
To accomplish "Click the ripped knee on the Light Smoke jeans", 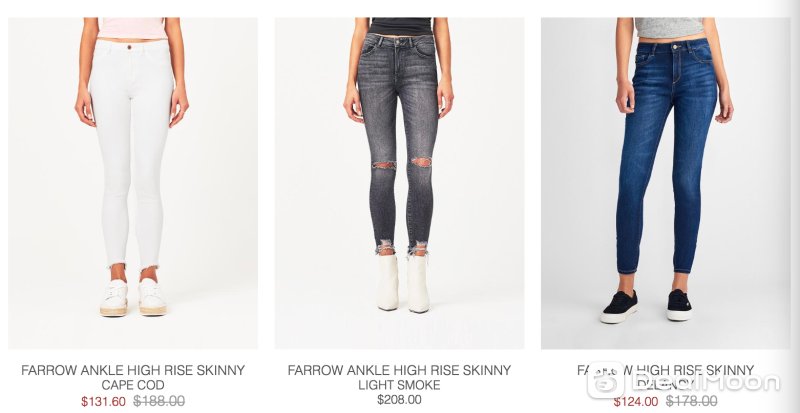I will coord(402,163).
